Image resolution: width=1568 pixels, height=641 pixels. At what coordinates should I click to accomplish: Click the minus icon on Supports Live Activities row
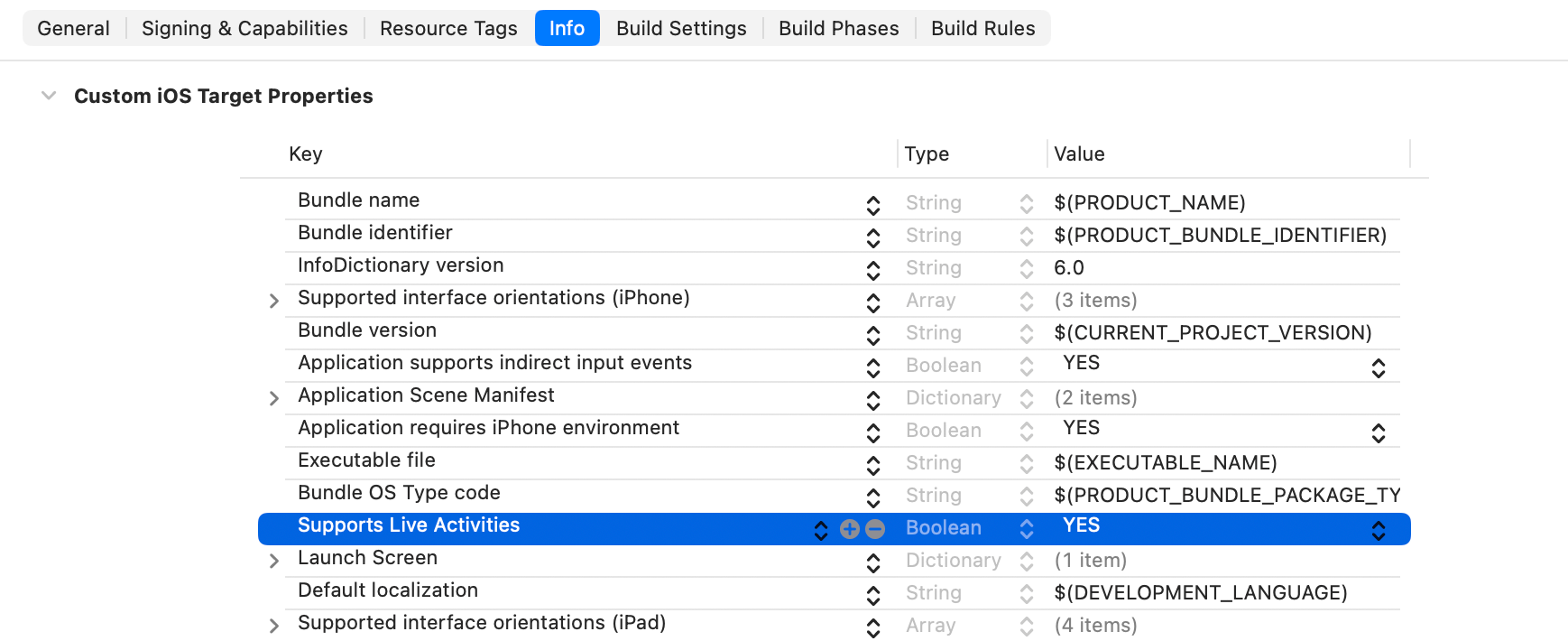point(875,529)
